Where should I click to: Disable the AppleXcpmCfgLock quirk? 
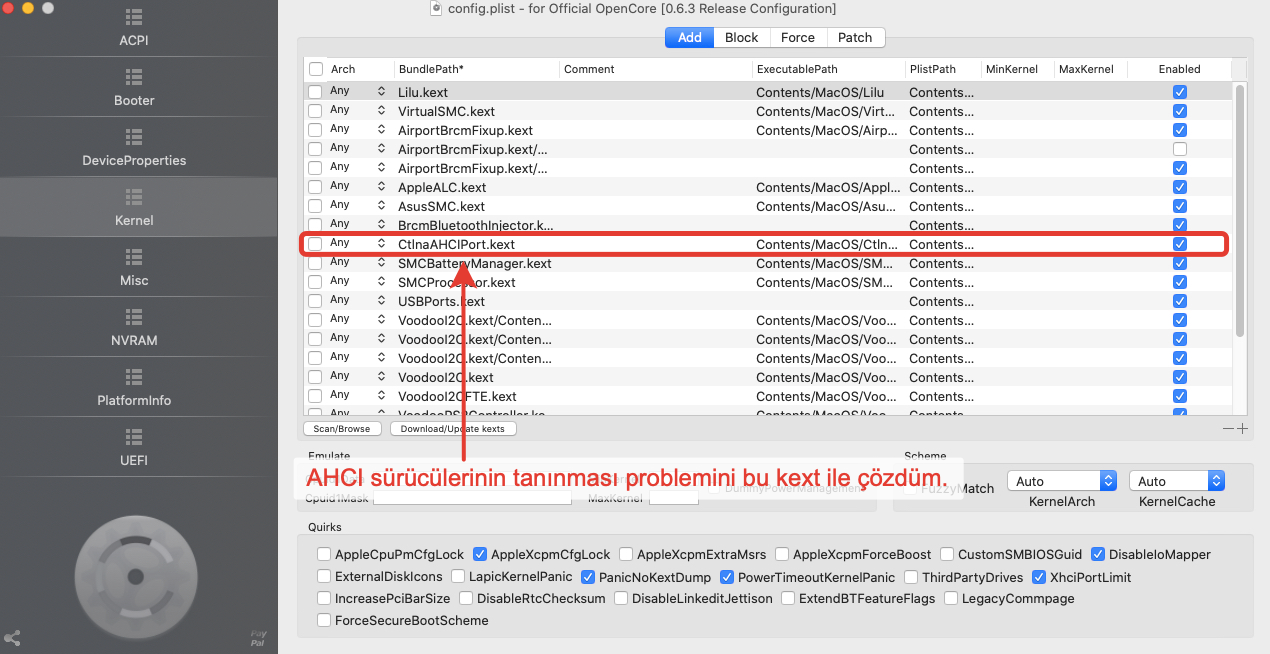(x=480, y=554)
